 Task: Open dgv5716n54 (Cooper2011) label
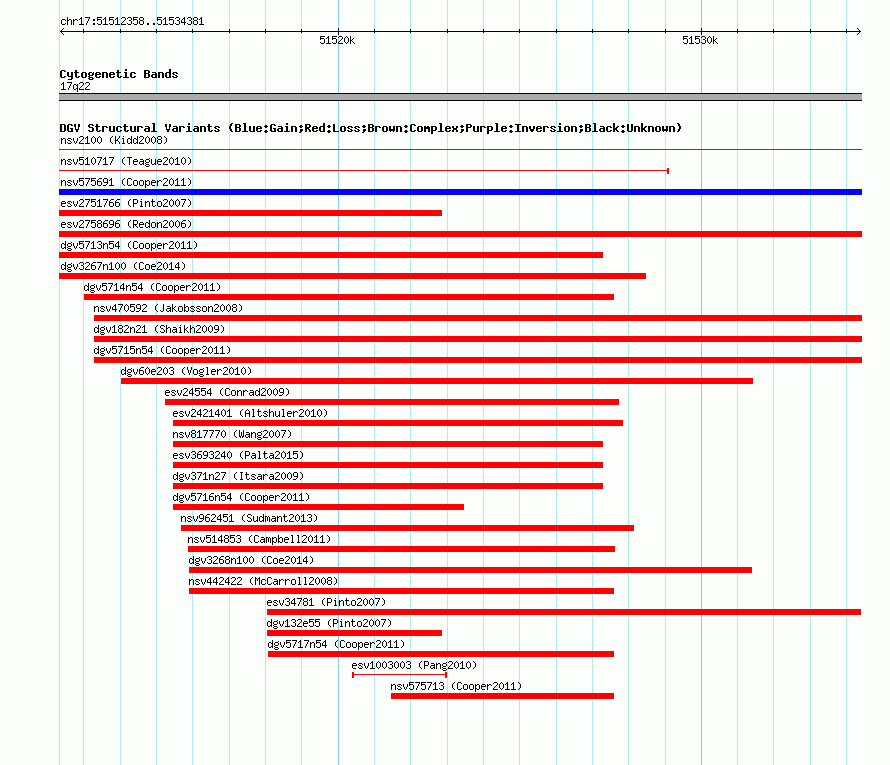tap(241, 497)
